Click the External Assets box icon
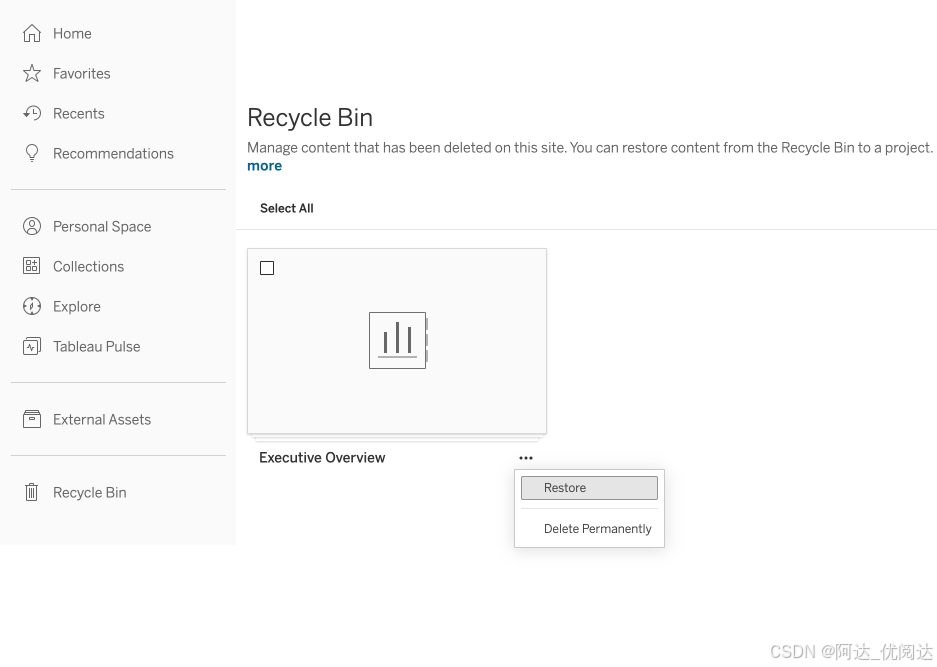Viewport: 937px width, 667px height. coord(32,420)
